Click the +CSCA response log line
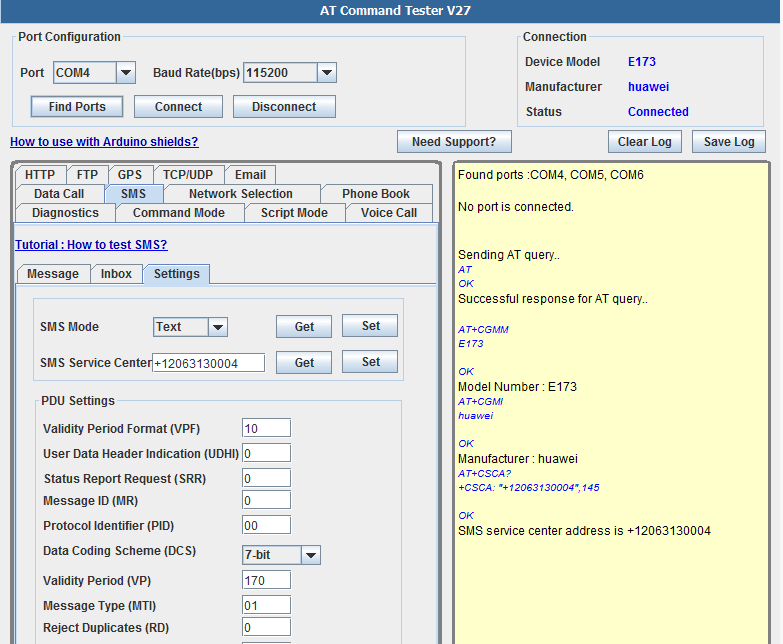Screen dimensions: 783x644 (x=529, y=487)
